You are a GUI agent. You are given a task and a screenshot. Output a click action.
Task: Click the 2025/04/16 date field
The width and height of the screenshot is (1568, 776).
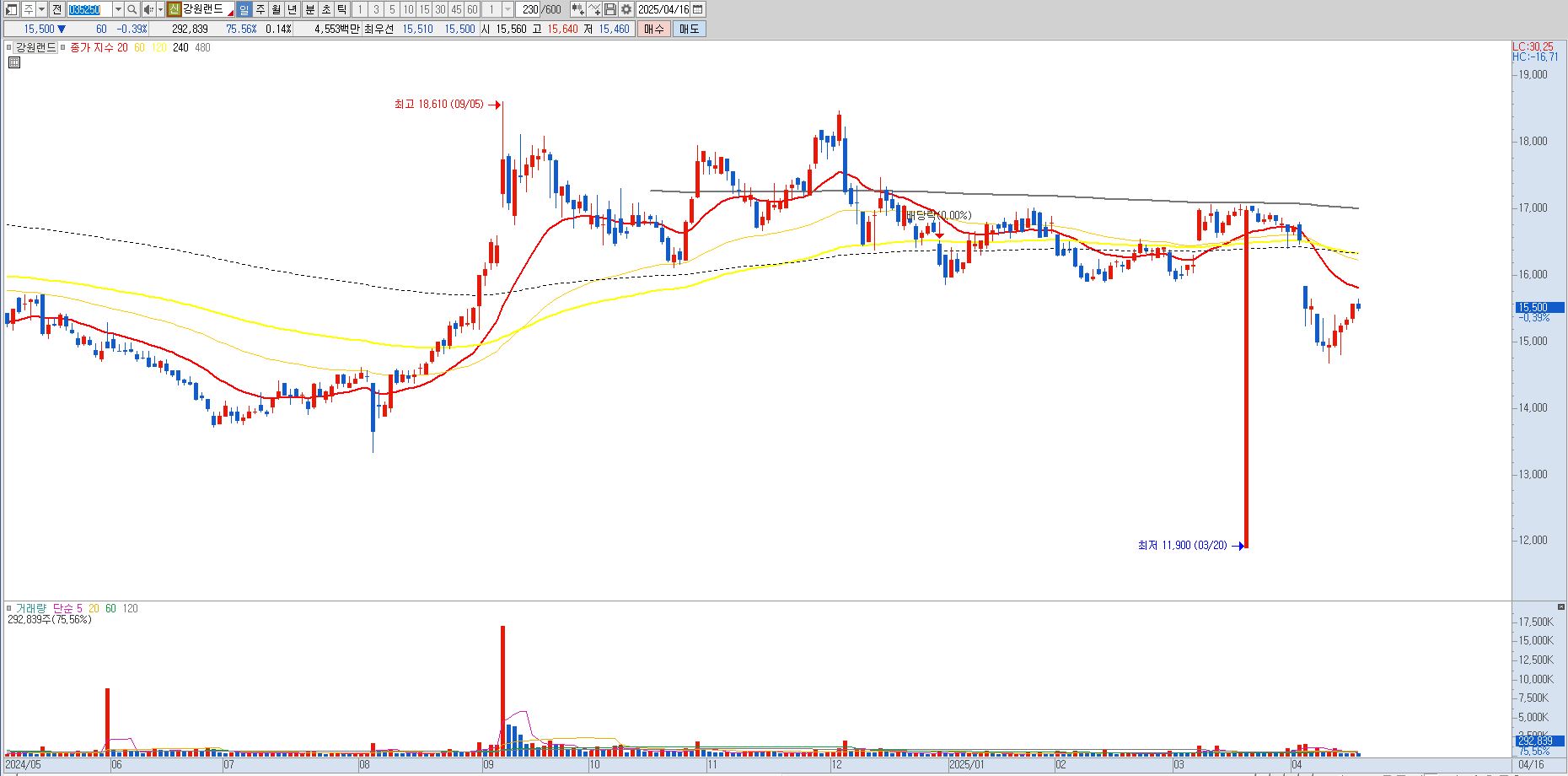click(x=663, y=9)
